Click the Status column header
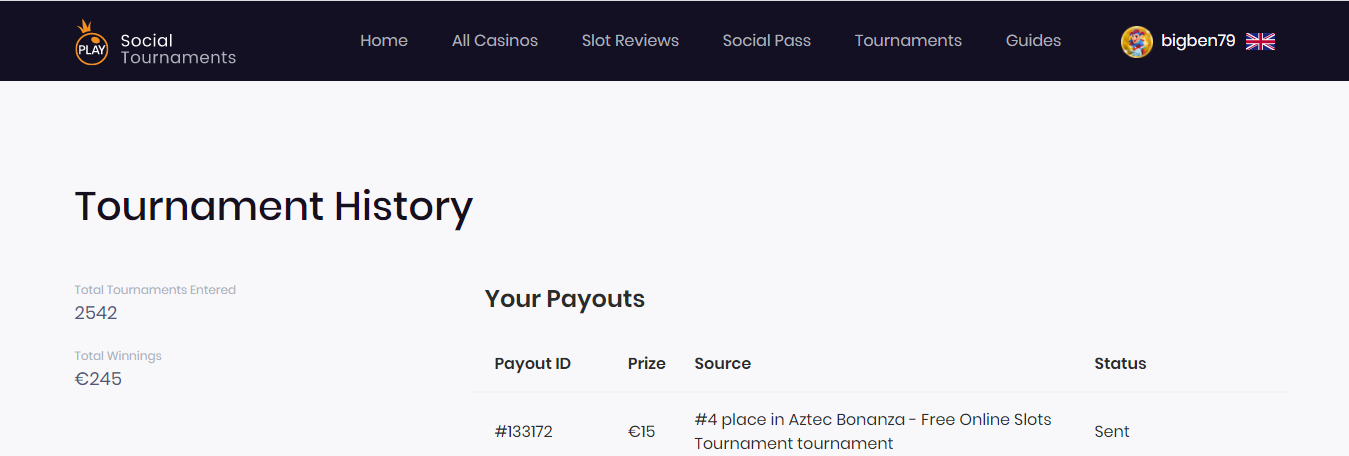This screenshot has width=1349, height=456. [x=1120, y=364]
